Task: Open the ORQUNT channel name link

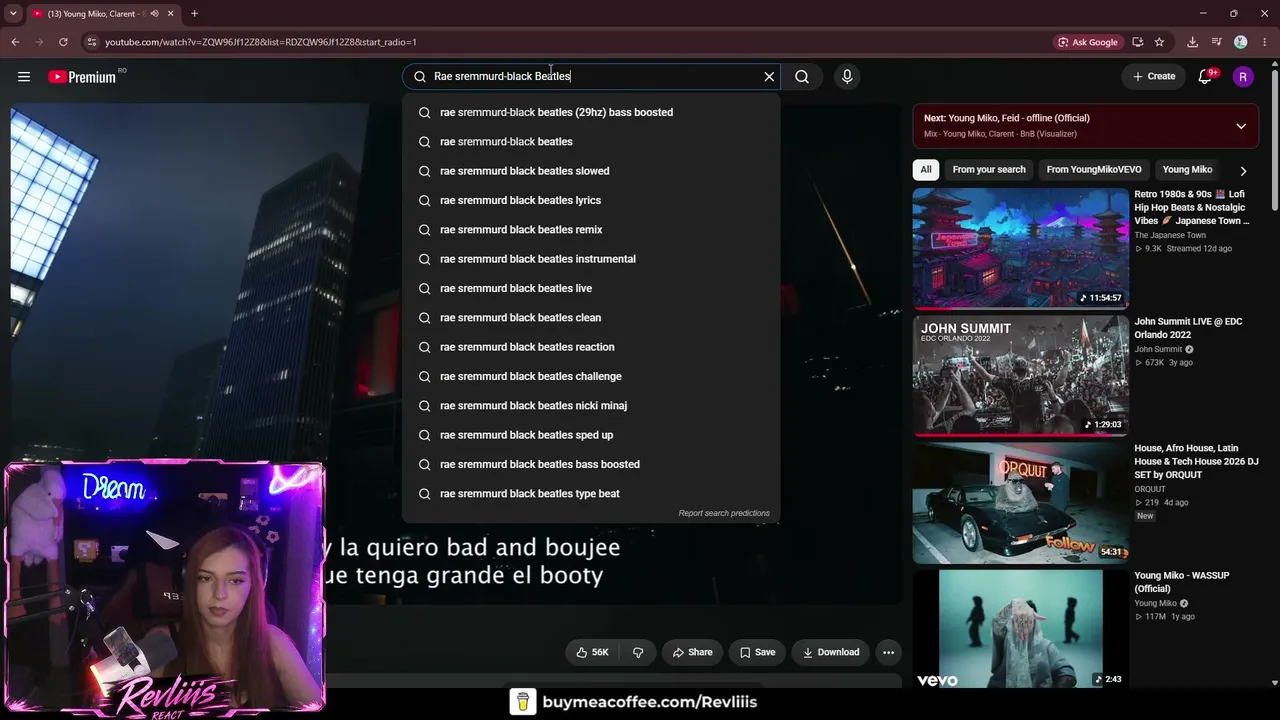Action: (x=1150, y=489)
